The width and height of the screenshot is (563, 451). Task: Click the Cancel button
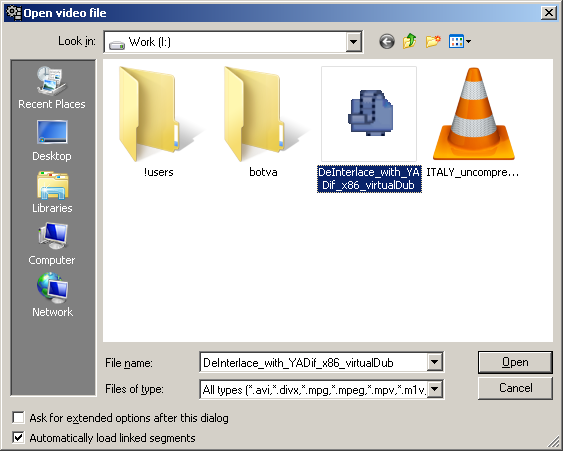515,388
